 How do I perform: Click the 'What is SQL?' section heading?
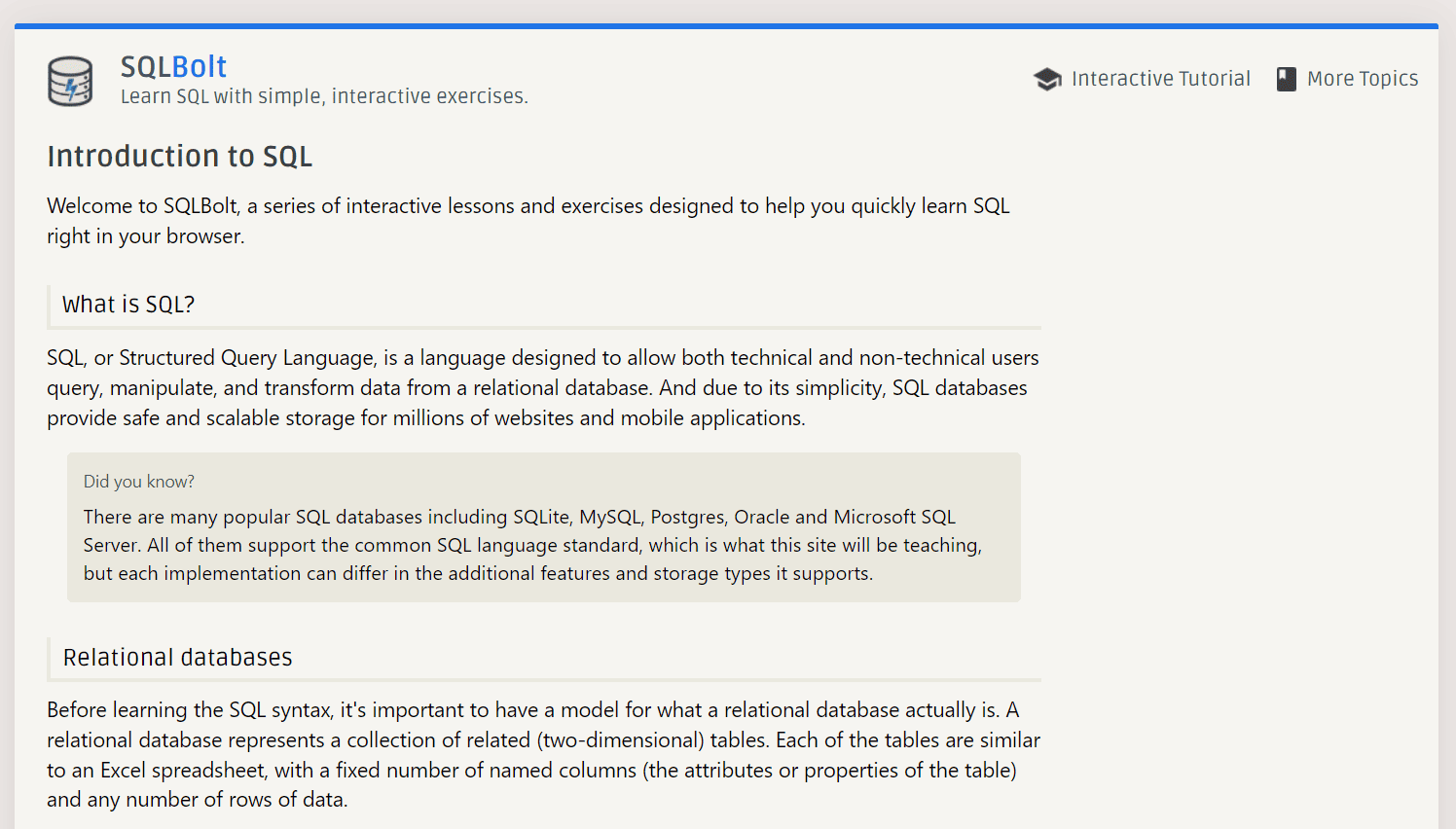pyautogui.click(x=128, y=305)
